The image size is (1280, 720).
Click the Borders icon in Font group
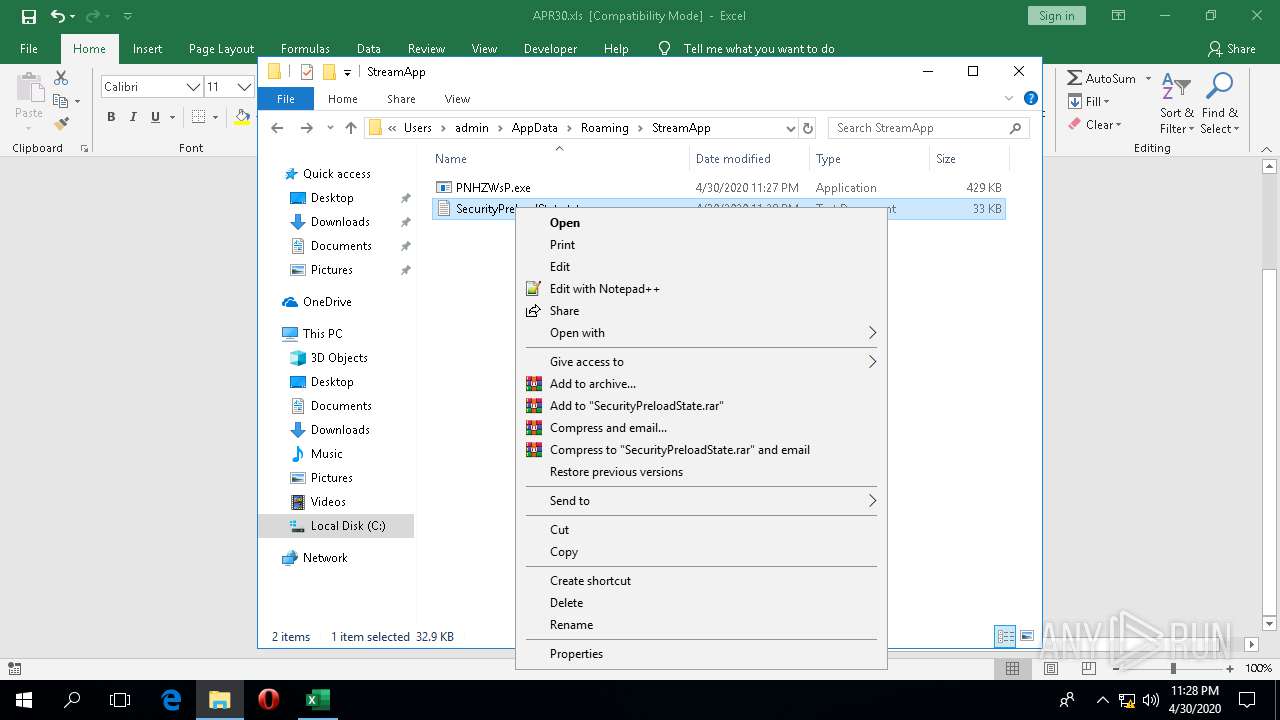[x=199, y=117]
